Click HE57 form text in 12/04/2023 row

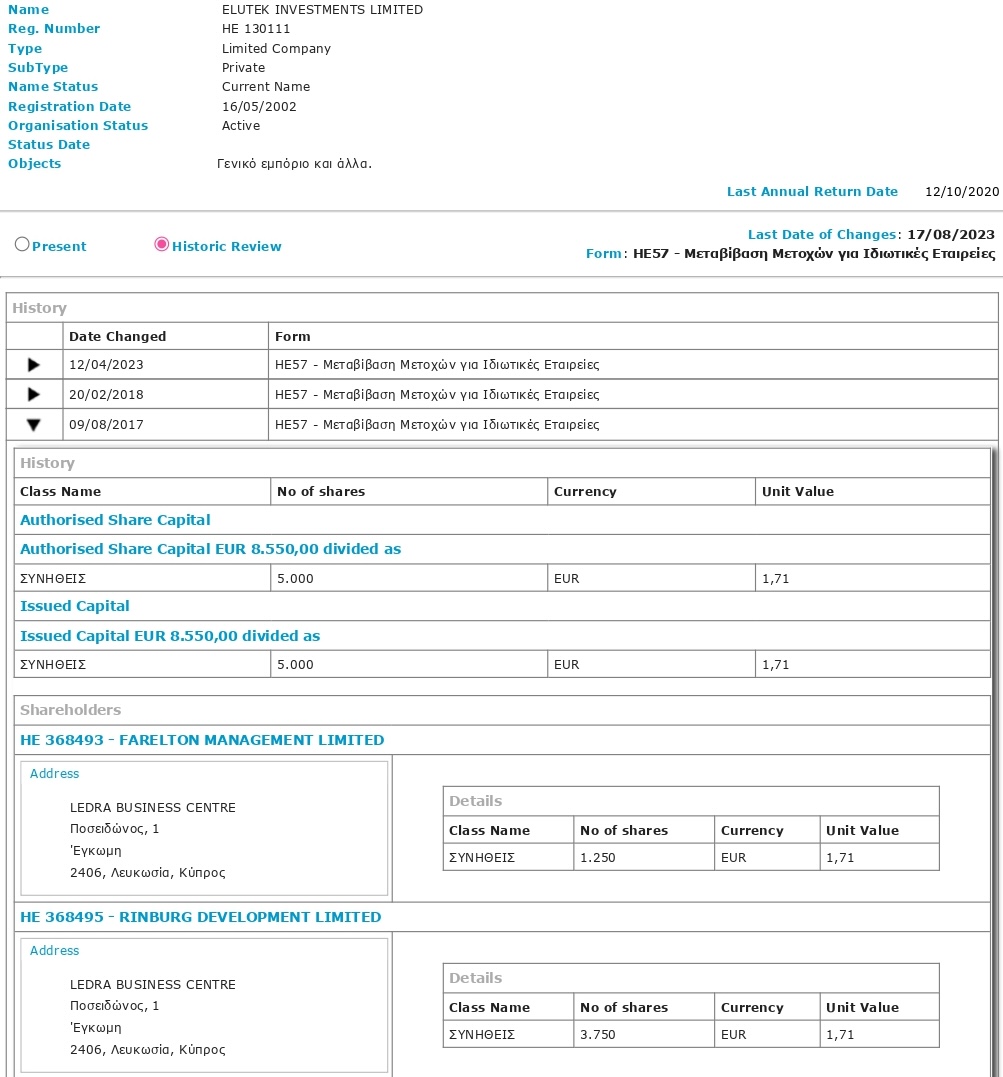click(x=437, y=365)
